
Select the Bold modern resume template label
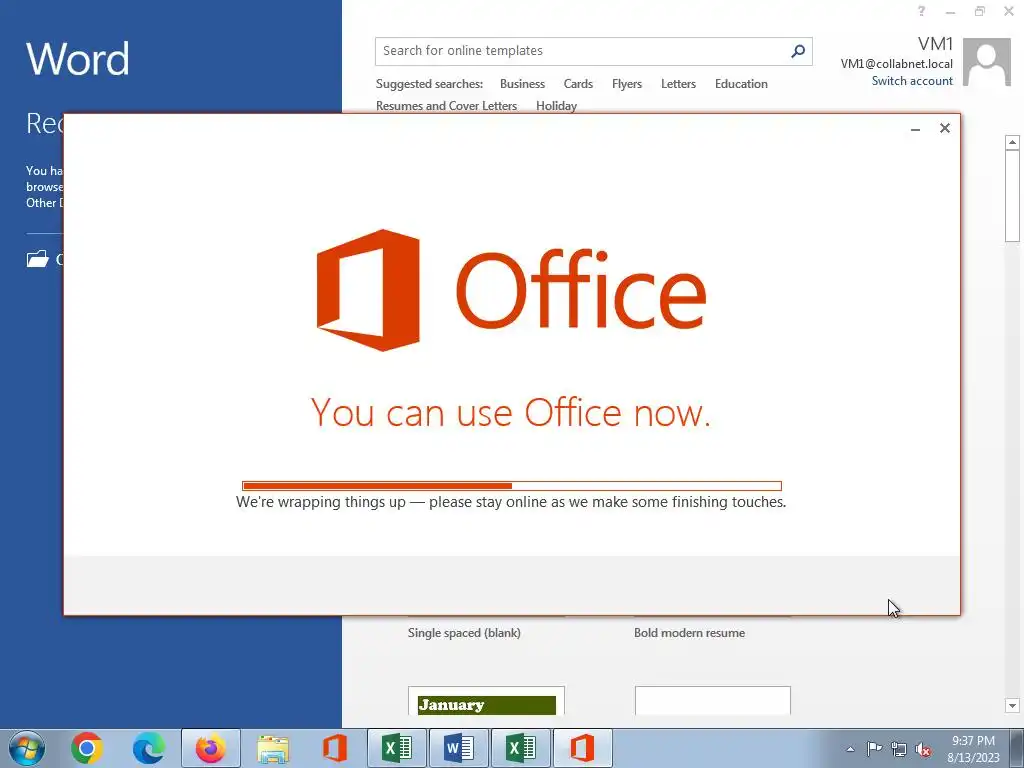point(689,633)
